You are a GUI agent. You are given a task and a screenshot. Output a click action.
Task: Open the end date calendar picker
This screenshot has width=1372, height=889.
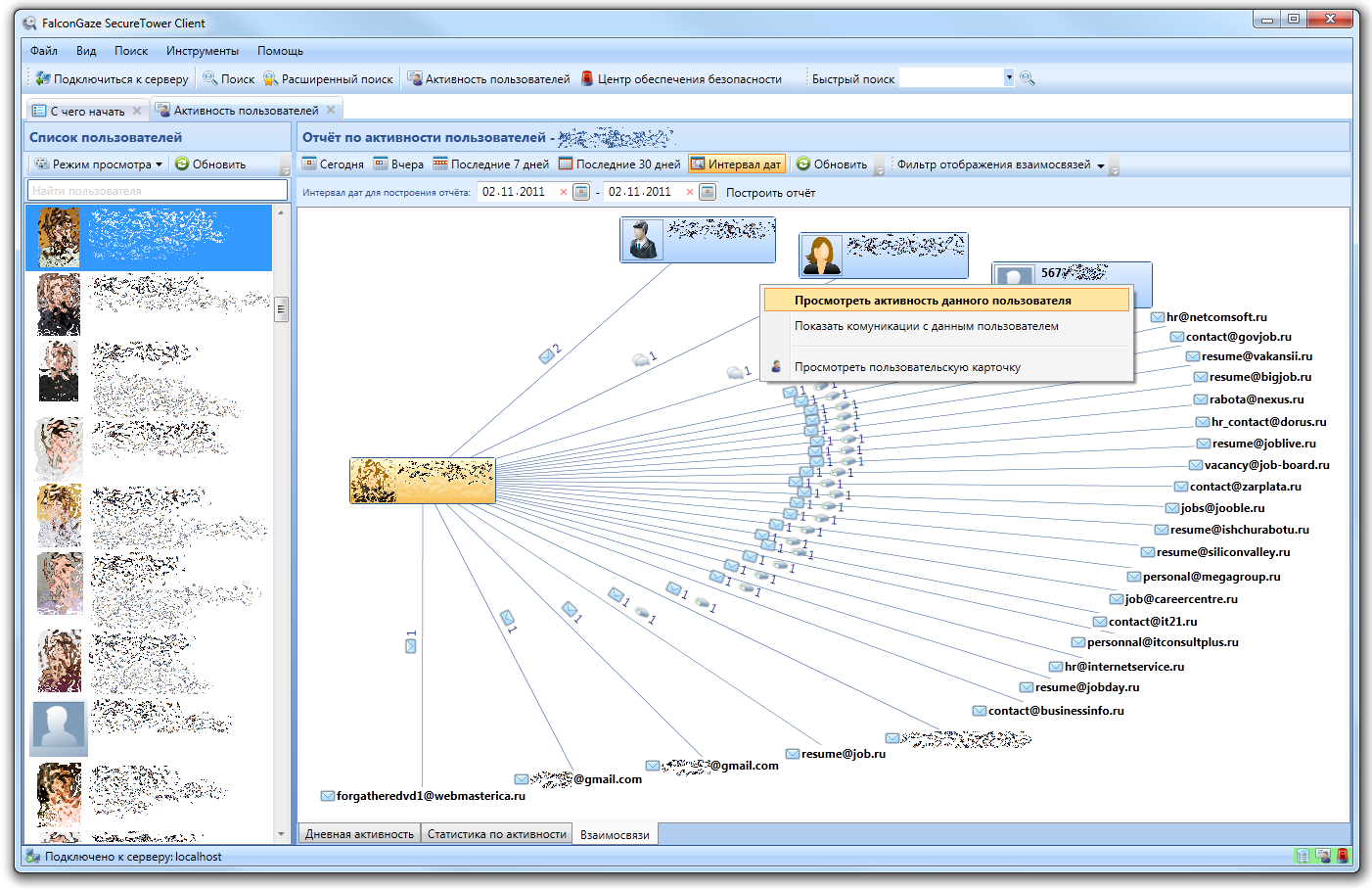pyautogui.click(x=708, y=192)
